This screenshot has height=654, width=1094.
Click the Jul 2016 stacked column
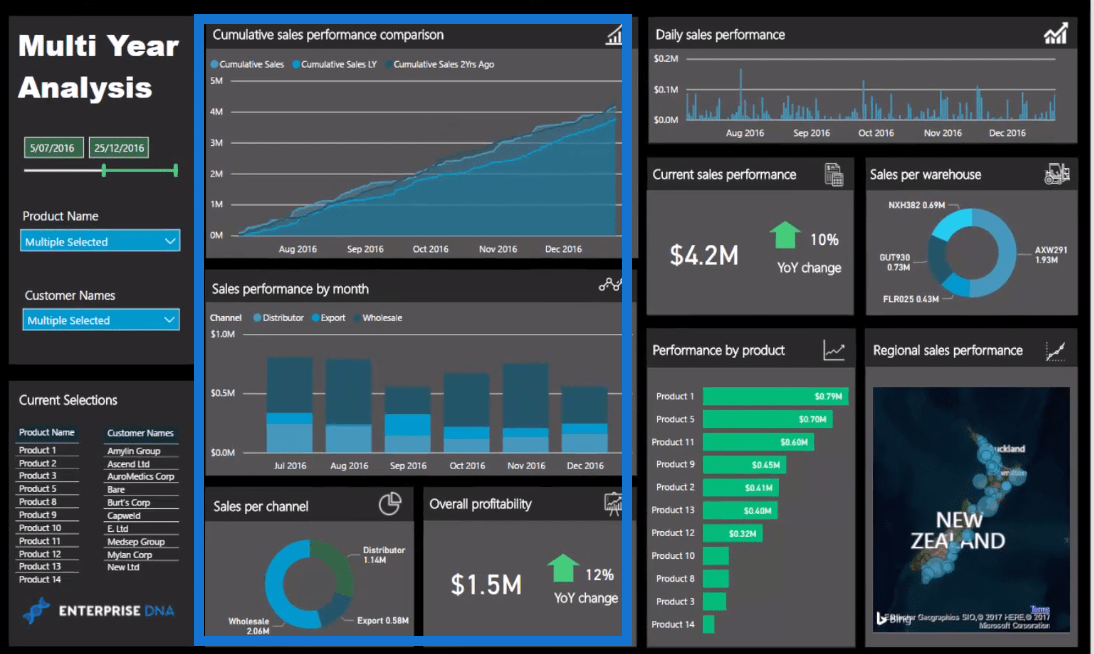290,404
